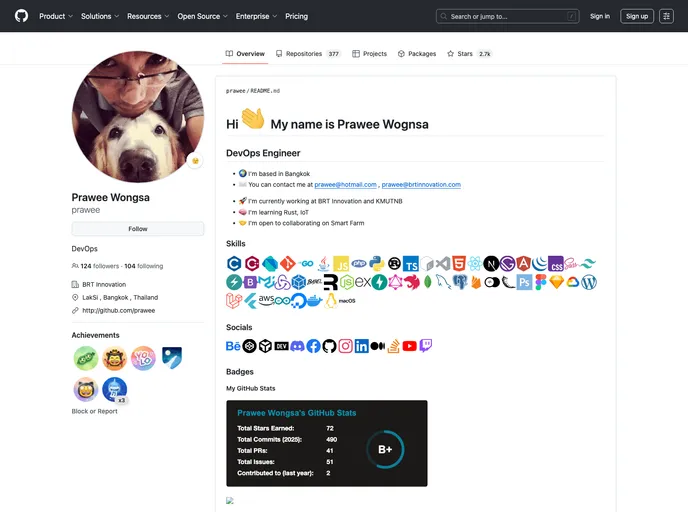Click the Angular skill icon
The width and height of the screenshot is (688, 512).
pyautogui.click(x=523, y=263)
